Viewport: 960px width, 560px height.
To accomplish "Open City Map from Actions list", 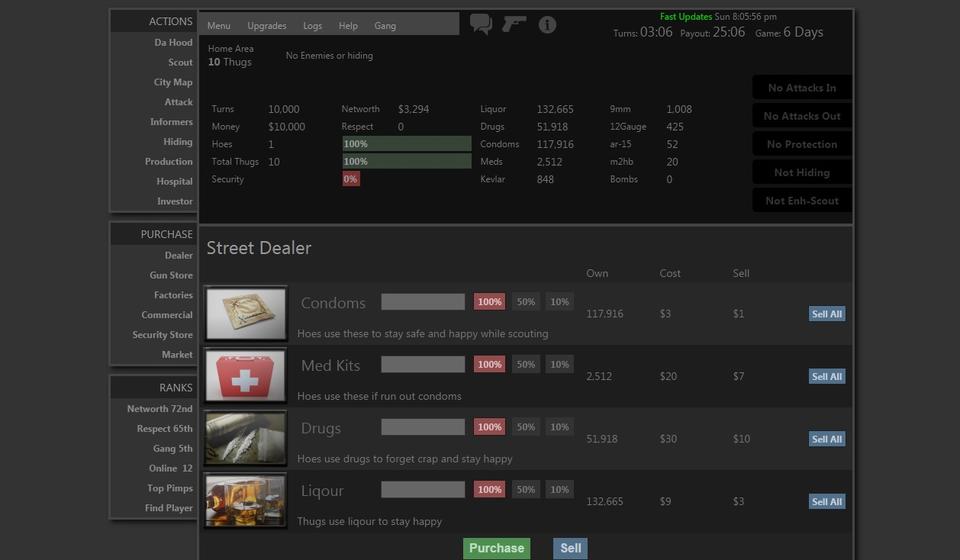I will [x=173, y=82].
